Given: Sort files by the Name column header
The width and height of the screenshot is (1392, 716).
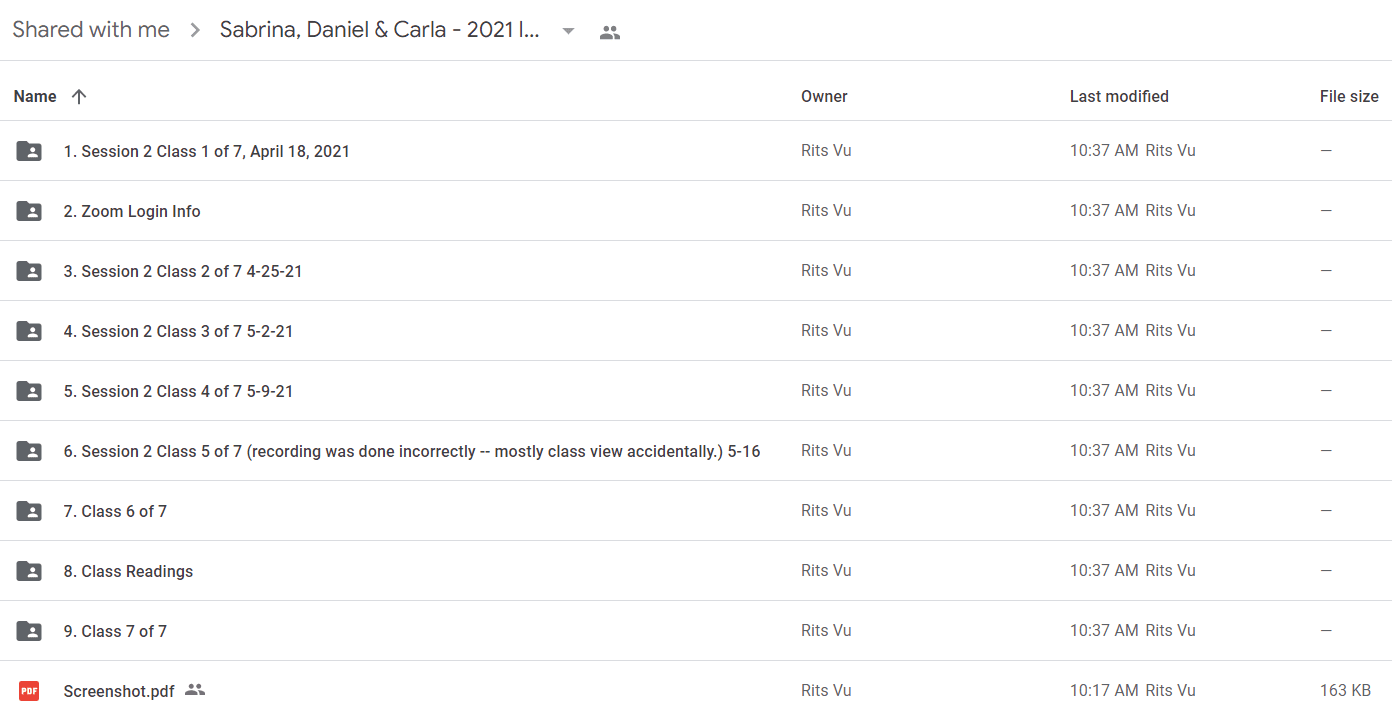Looking at the screenshot, I should coord(35,96).
